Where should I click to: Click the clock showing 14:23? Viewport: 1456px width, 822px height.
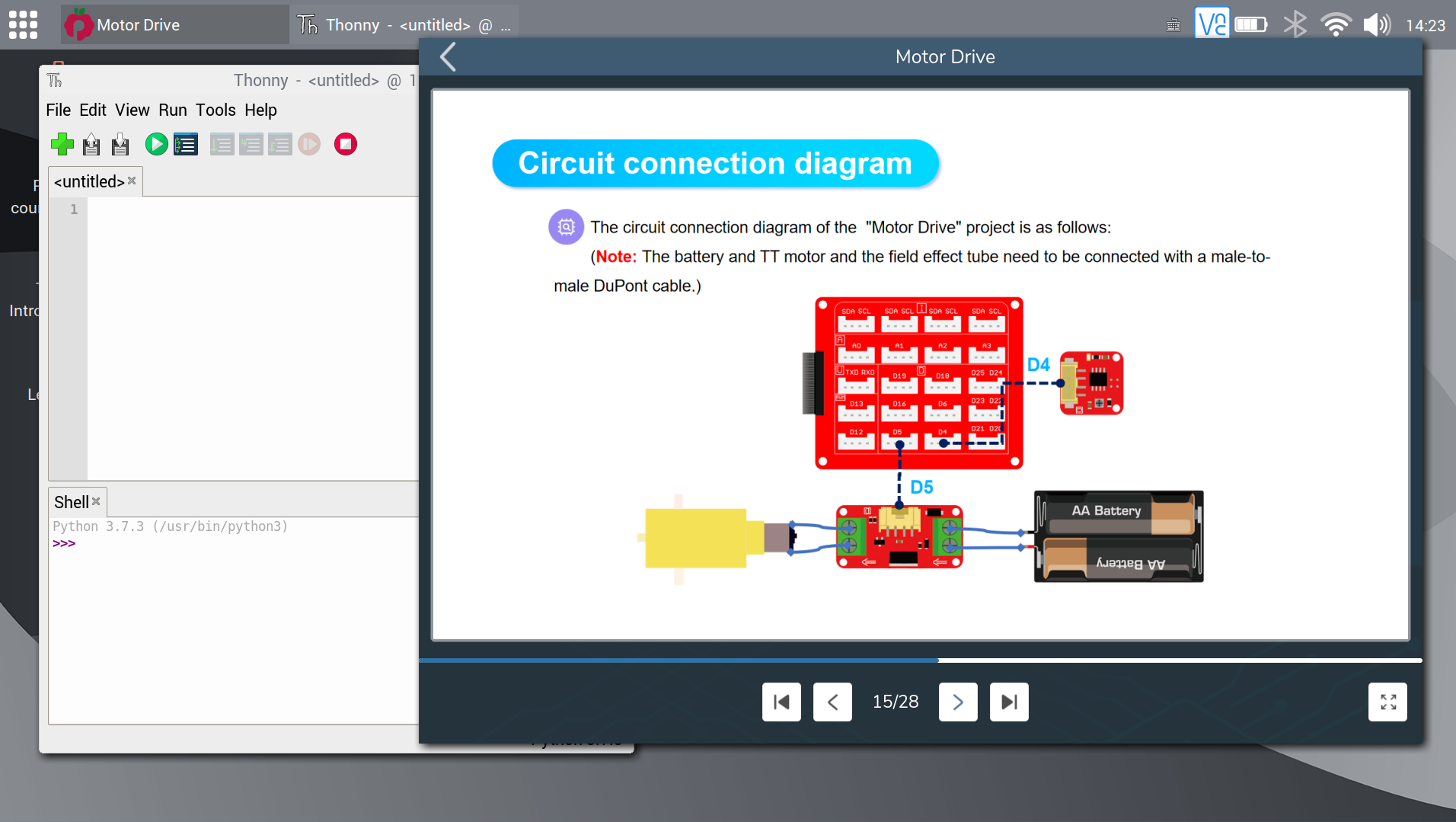pos(1426,25)
